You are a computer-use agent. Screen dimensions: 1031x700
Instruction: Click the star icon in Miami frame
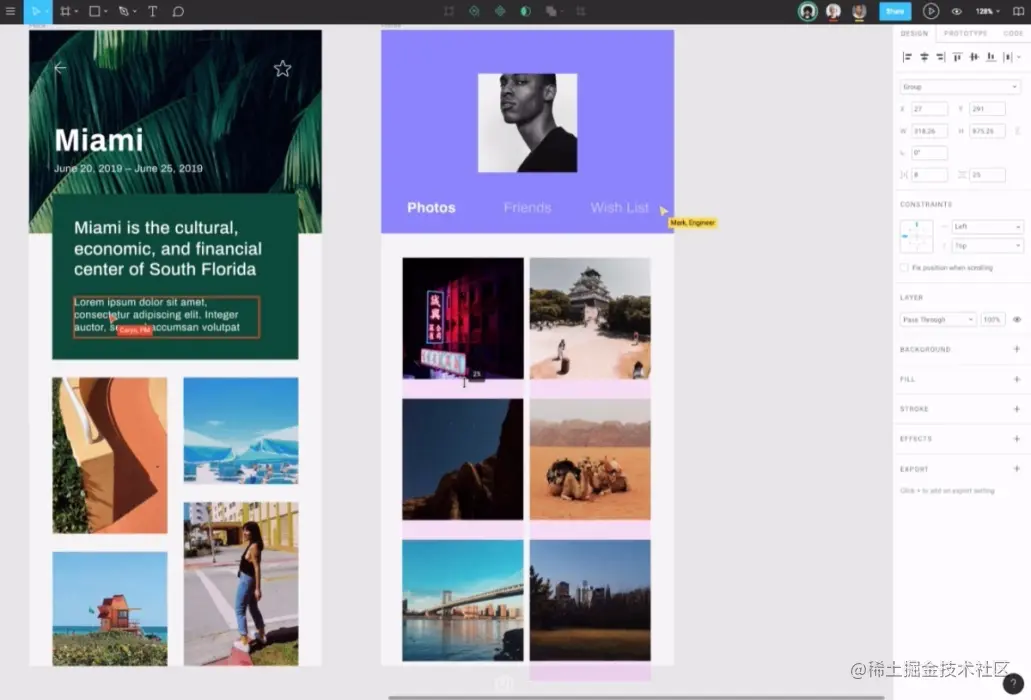pyautogui.click(x=283, y=68)
